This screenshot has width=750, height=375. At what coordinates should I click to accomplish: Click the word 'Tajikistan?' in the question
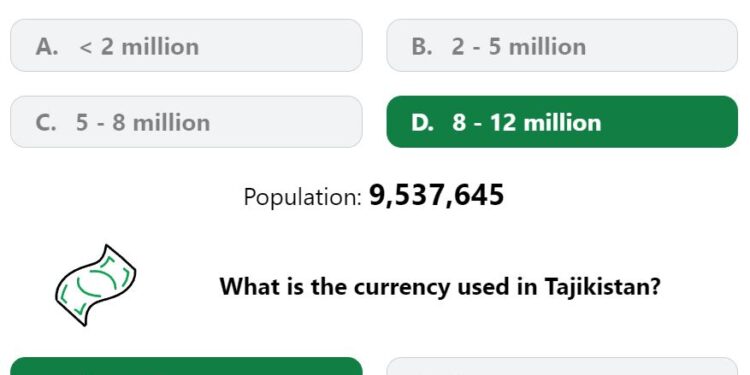(x=603, y=287)
